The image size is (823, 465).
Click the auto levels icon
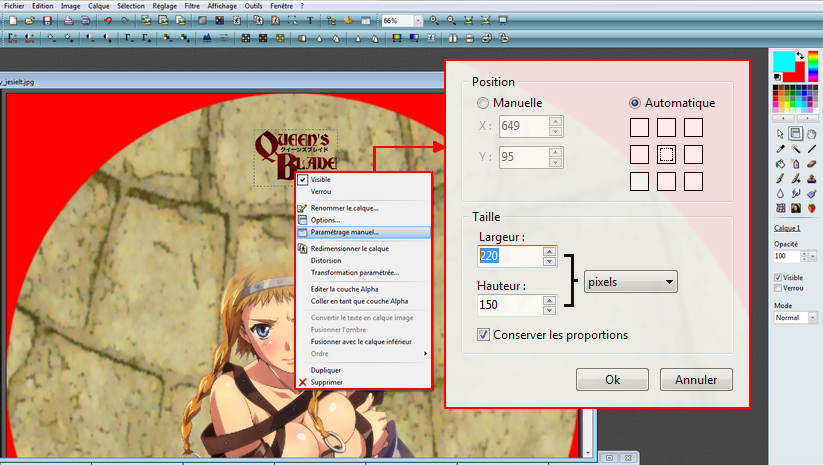click(x=13, y=38)
